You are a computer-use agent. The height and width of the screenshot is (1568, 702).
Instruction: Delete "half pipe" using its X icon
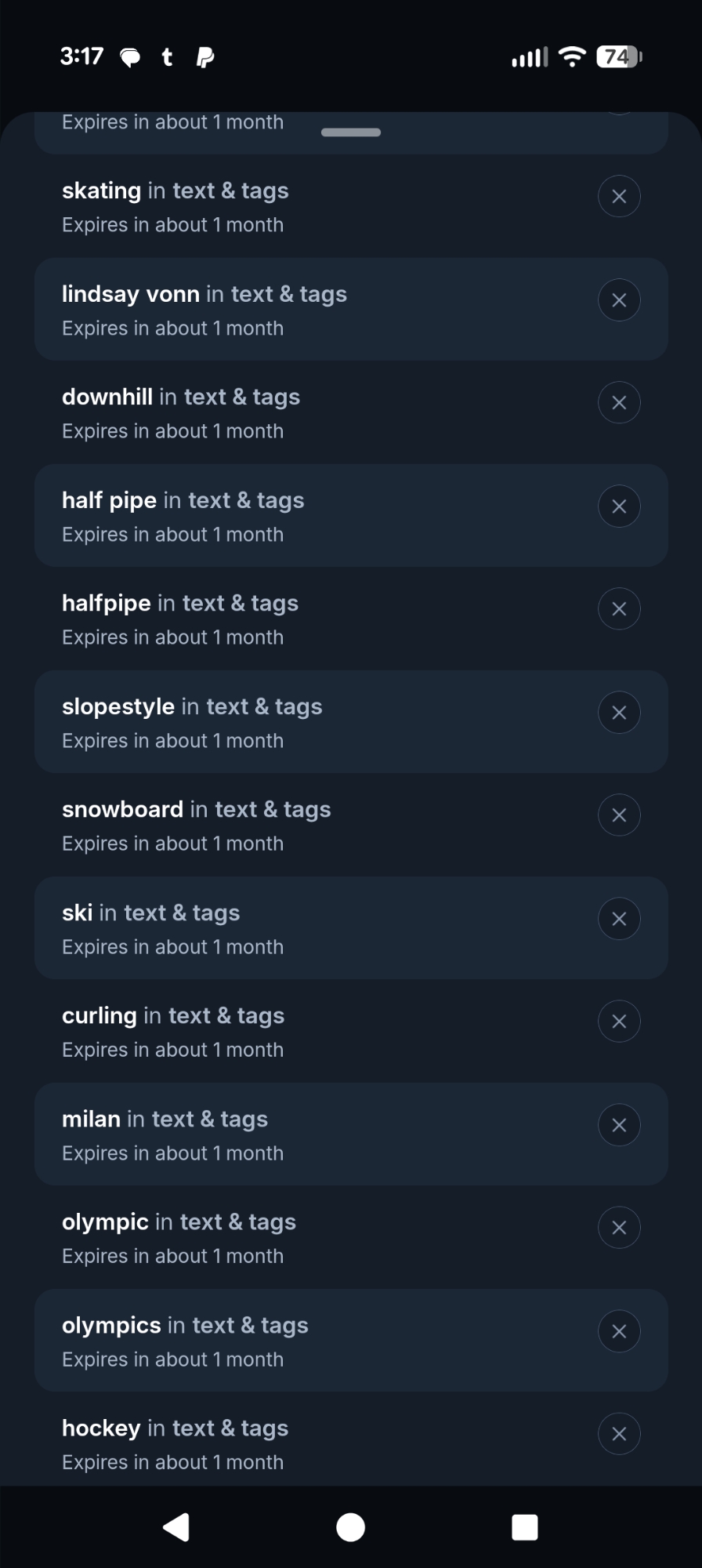[619, 506]
